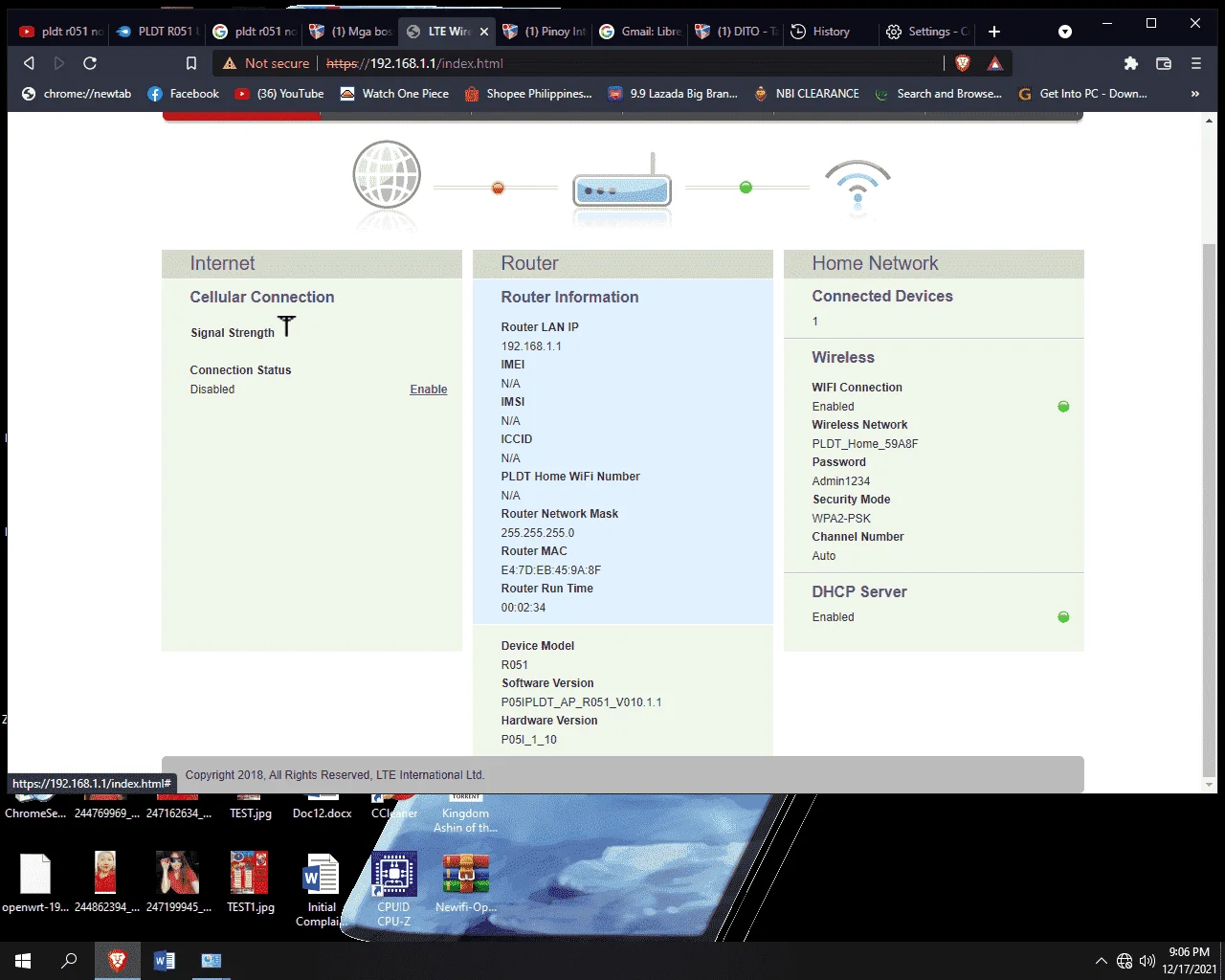Click green router-to-WiFi status dot

(746, 188)
